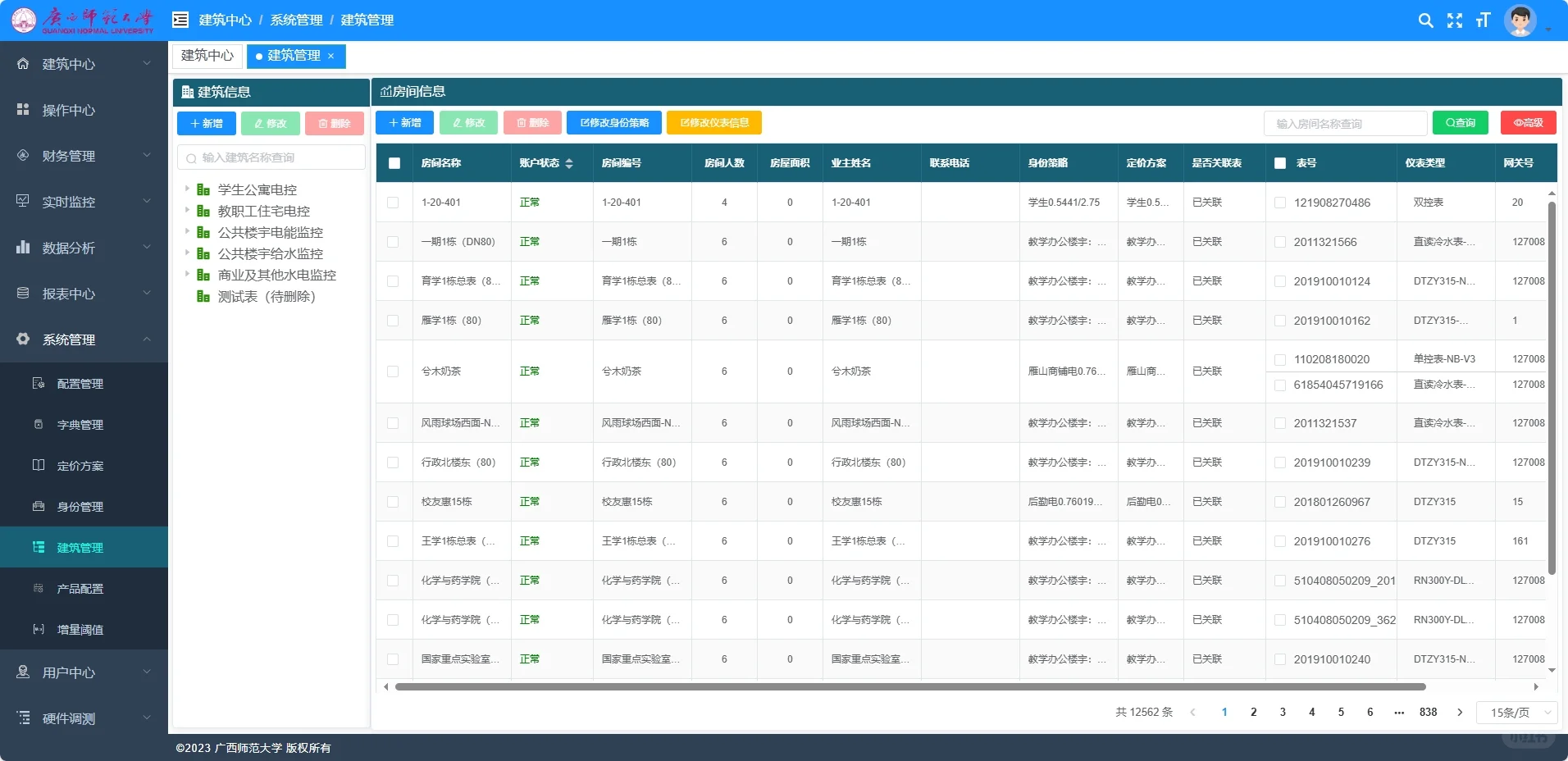Expand the 硬件调测 sidebar menu chevron
This screenshot has width=1568, height=761.
pyautogui.click(x=147, y=718)
